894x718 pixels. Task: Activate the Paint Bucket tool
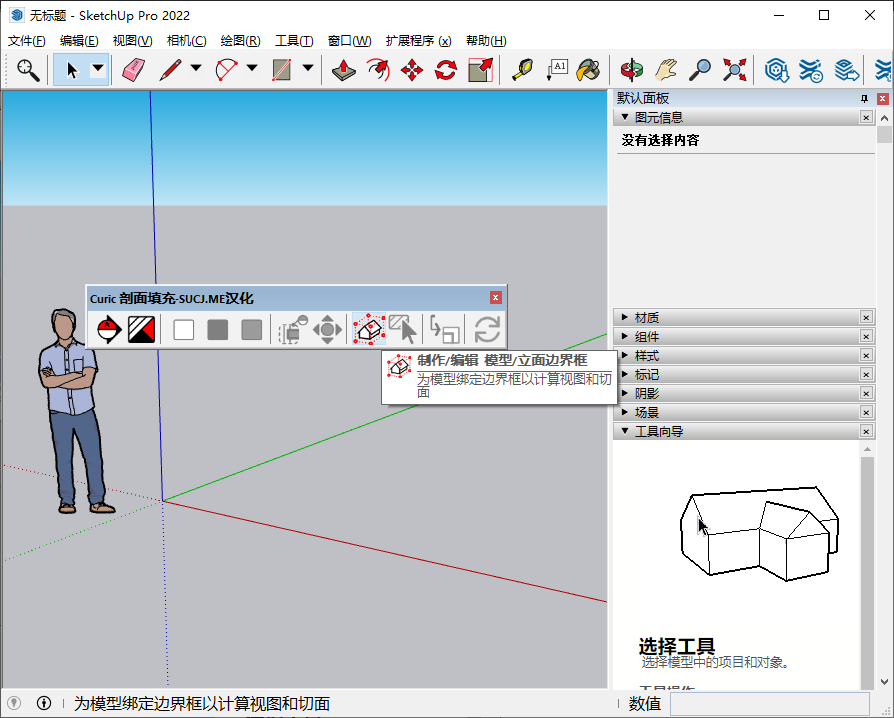pos(589,70)
